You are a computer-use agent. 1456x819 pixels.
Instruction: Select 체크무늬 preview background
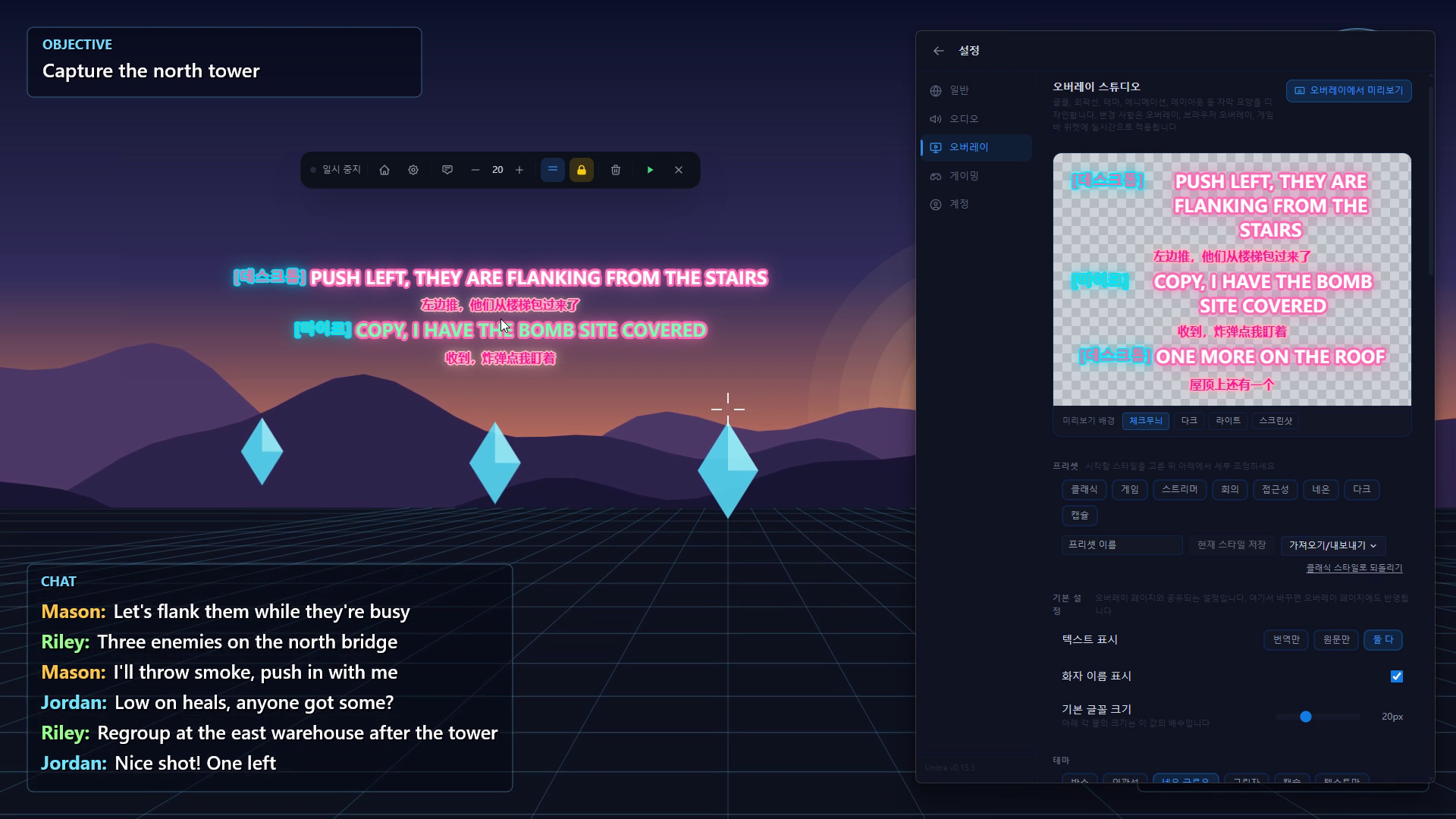click(x=1146, y=421)
